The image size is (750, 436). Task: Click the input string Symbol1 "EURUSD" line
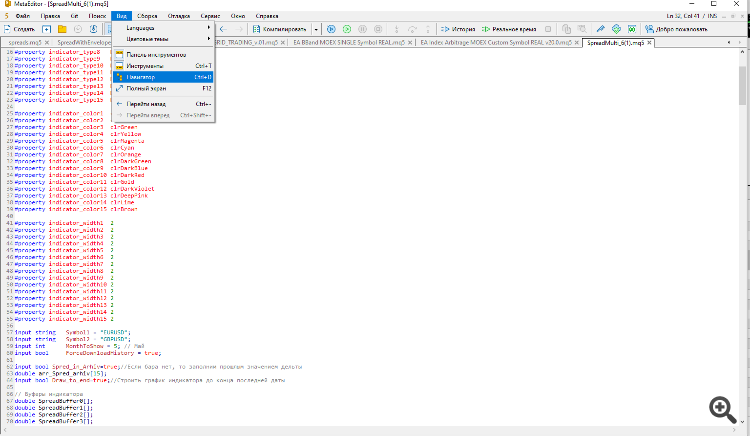point(72,332)
